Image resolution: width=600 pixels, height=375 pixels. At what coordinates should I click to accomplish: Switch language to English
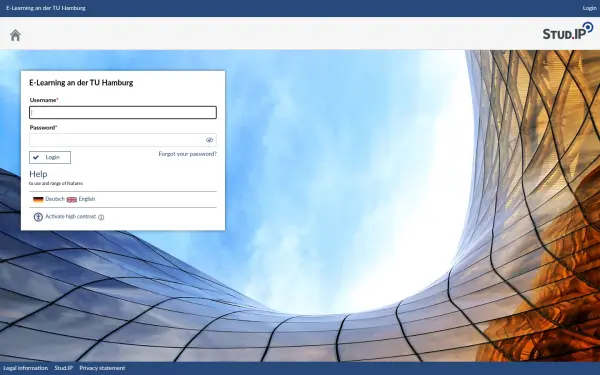(87, 199)
